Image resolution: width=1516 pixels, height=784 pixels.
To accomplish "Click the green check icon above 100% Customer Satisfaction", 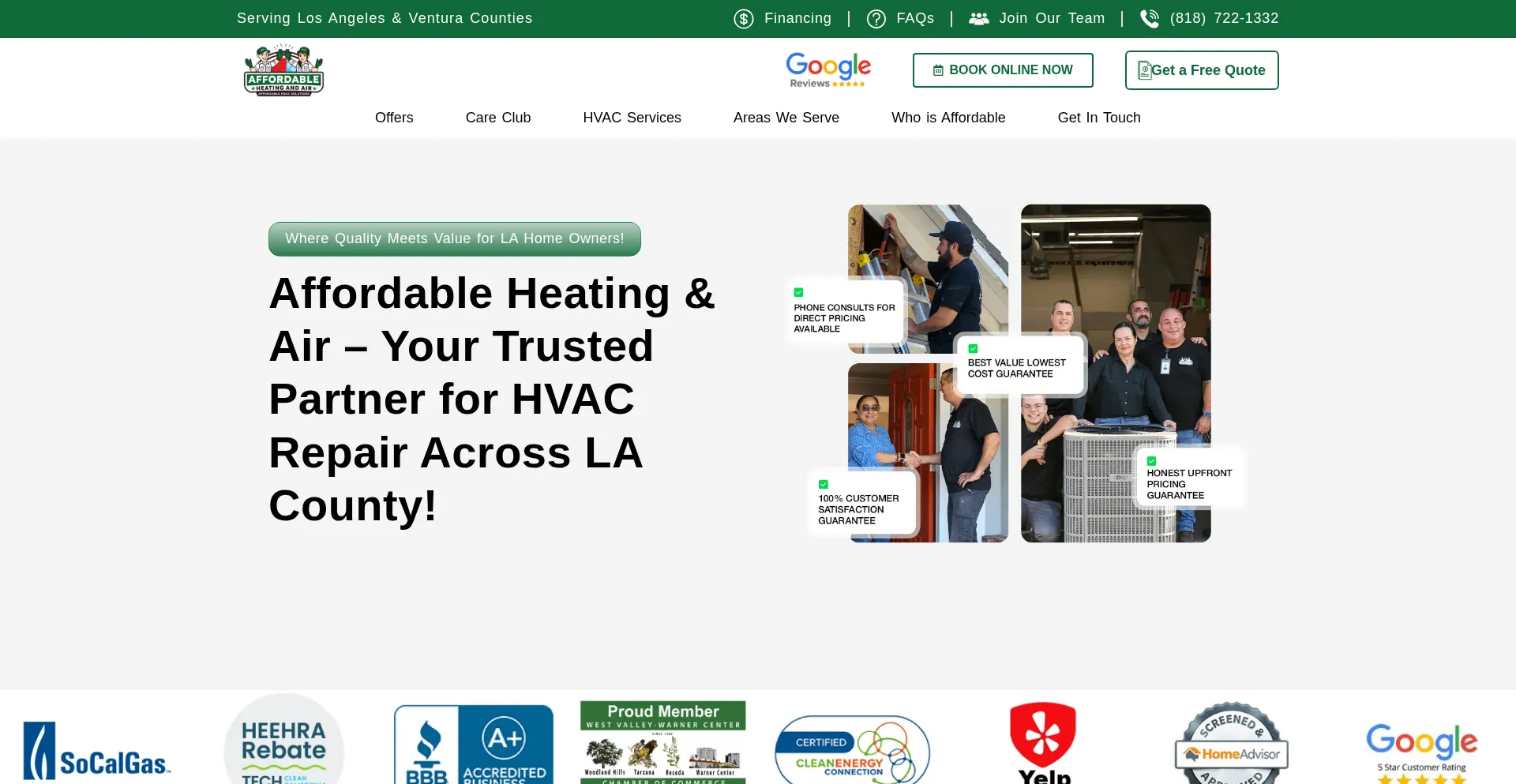I will pyautogui.click(x=824, y=484).
